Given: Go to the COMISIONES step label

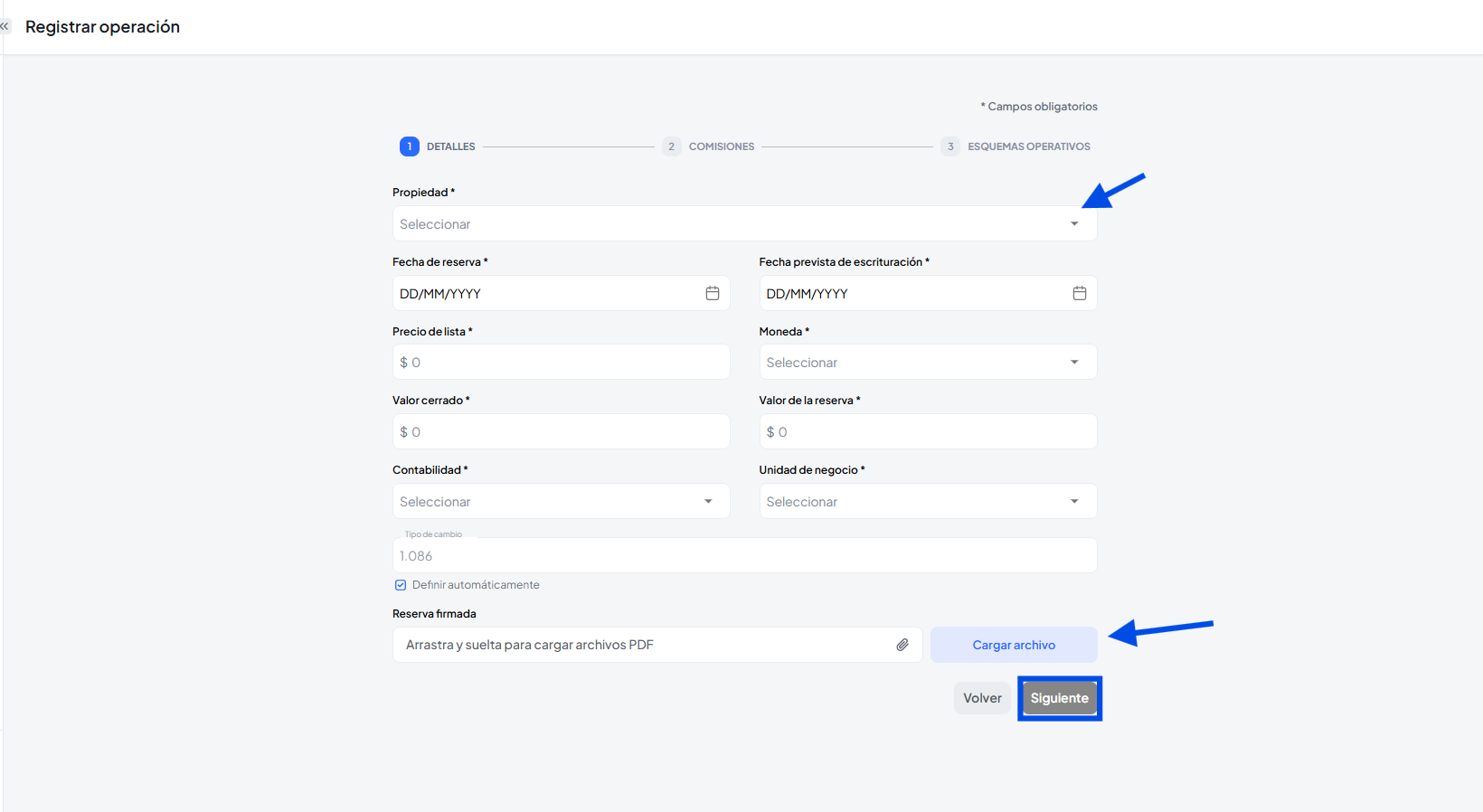Looking at the screenshot, I should [721, 146].
